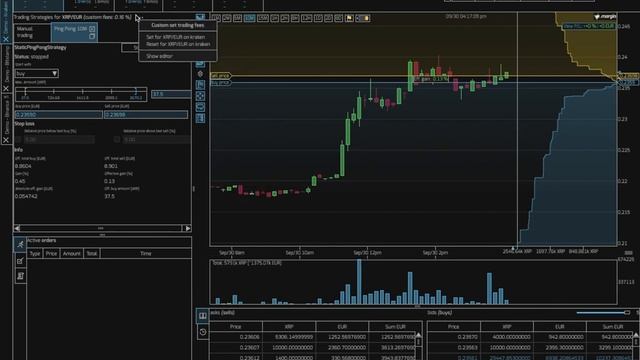The image size is (640, 360).
Task: Choose Set for XRP/EUR on kraken
Action: coord(176,37)
